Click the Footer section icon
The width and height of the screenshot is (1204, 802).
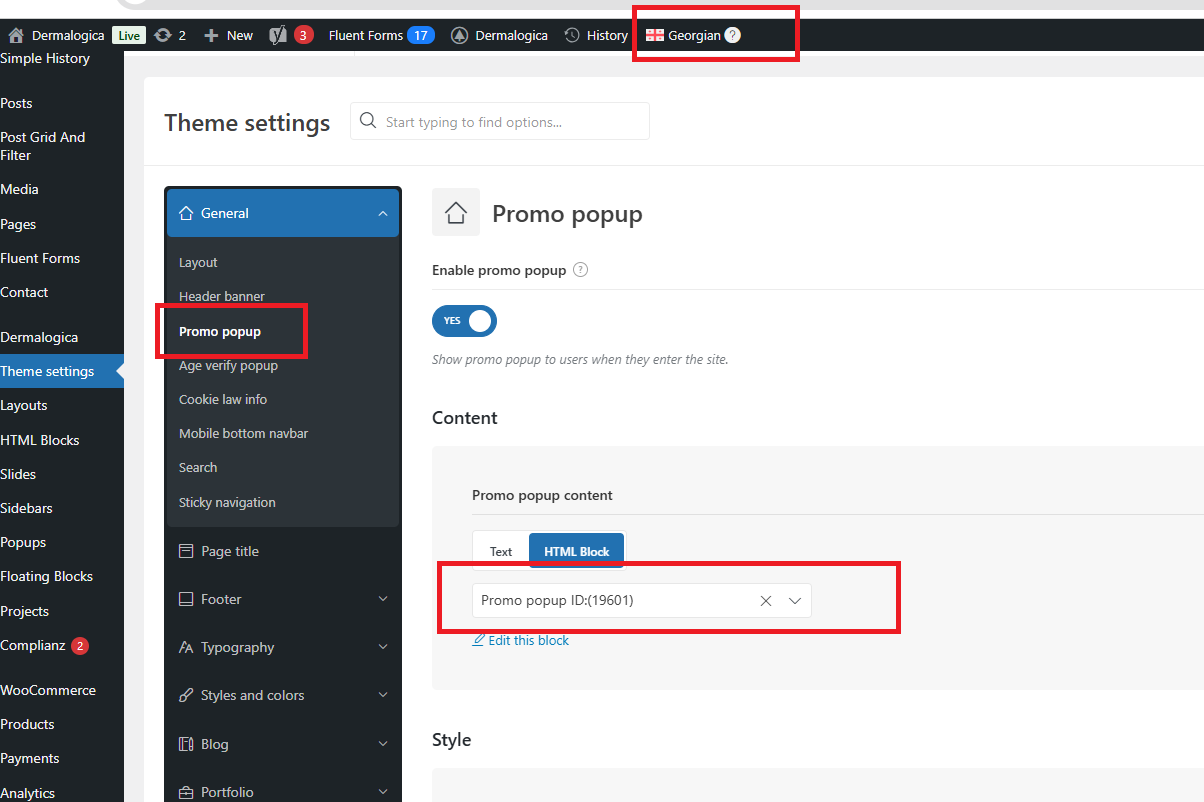click(186, 599)
